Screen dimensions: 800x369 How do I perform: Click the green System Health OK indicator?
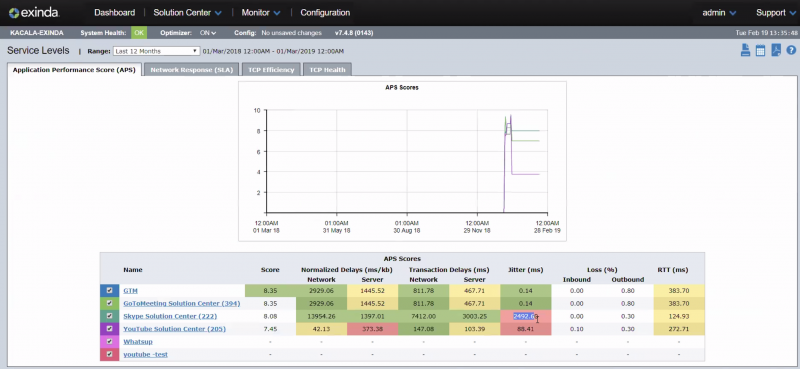(x=139, y=33)
